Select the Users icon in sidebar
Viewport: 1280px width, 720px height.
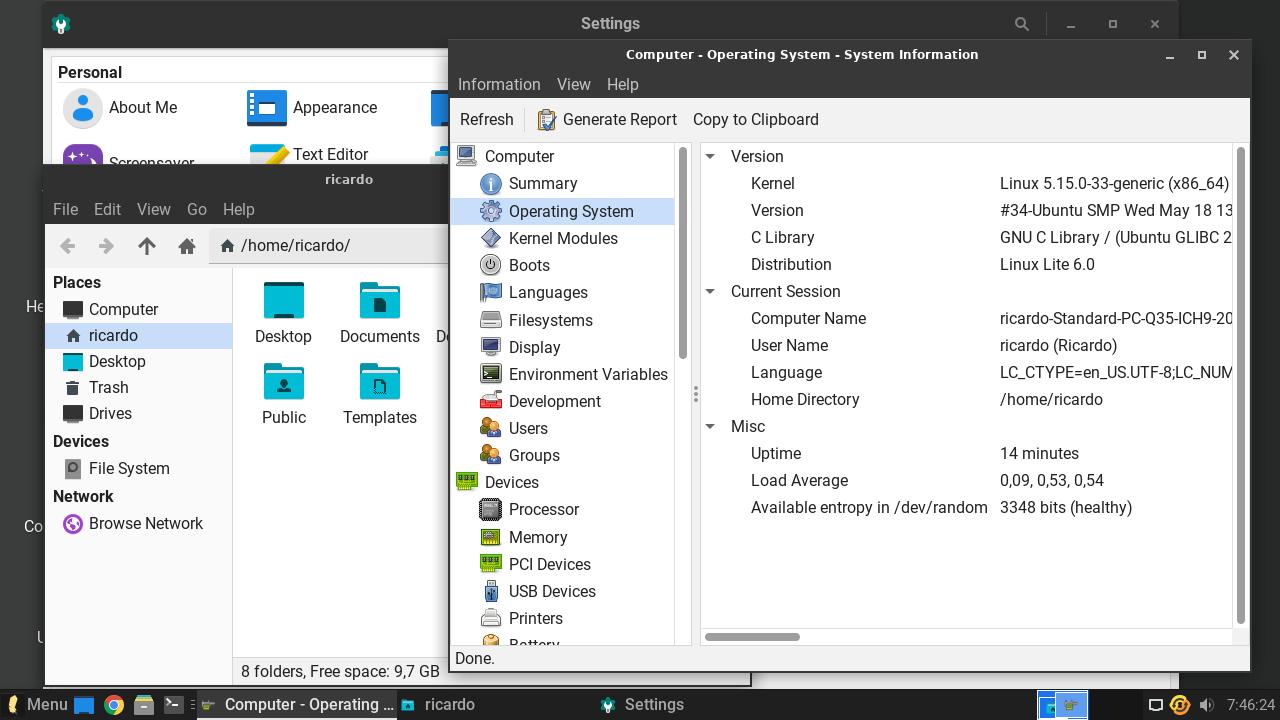[490, 428]
